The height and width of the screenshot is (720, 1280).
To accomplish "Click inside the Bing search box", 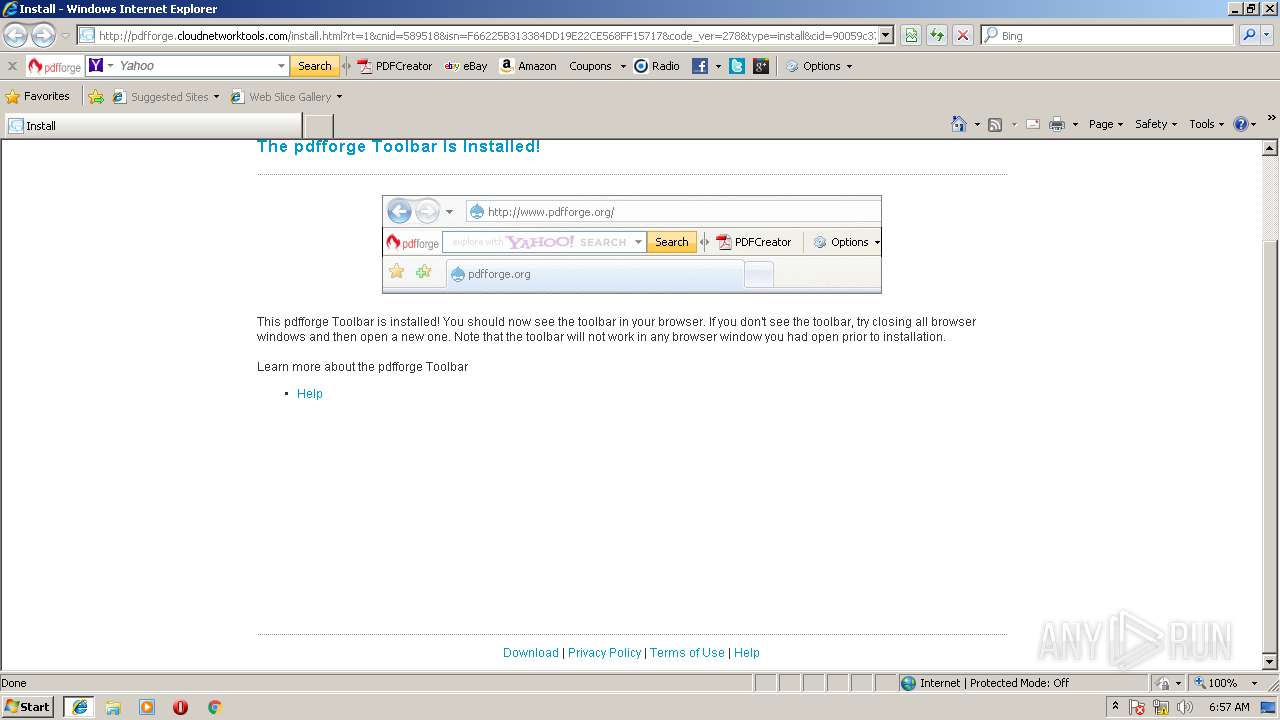I will [x=1107, y=36].
